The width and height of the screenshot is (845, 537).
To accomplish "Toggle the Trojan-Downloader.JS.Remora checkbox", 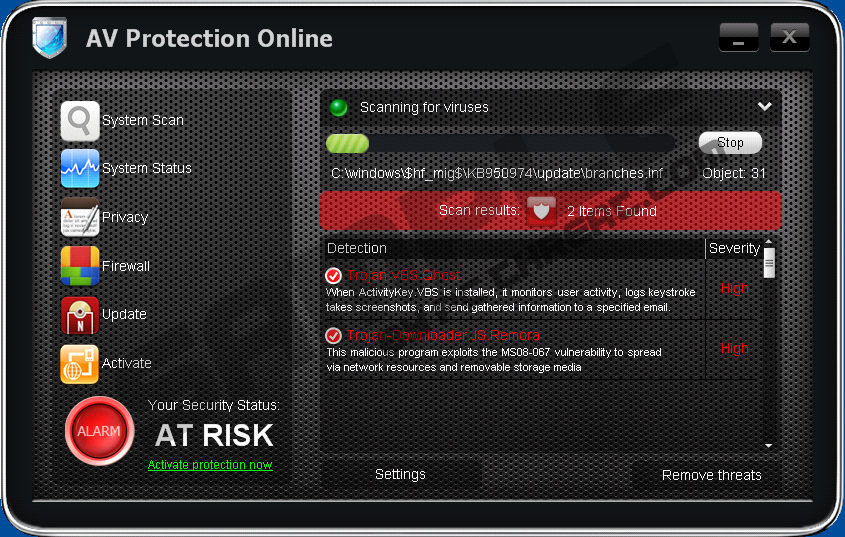I will [x=334, y=335].
